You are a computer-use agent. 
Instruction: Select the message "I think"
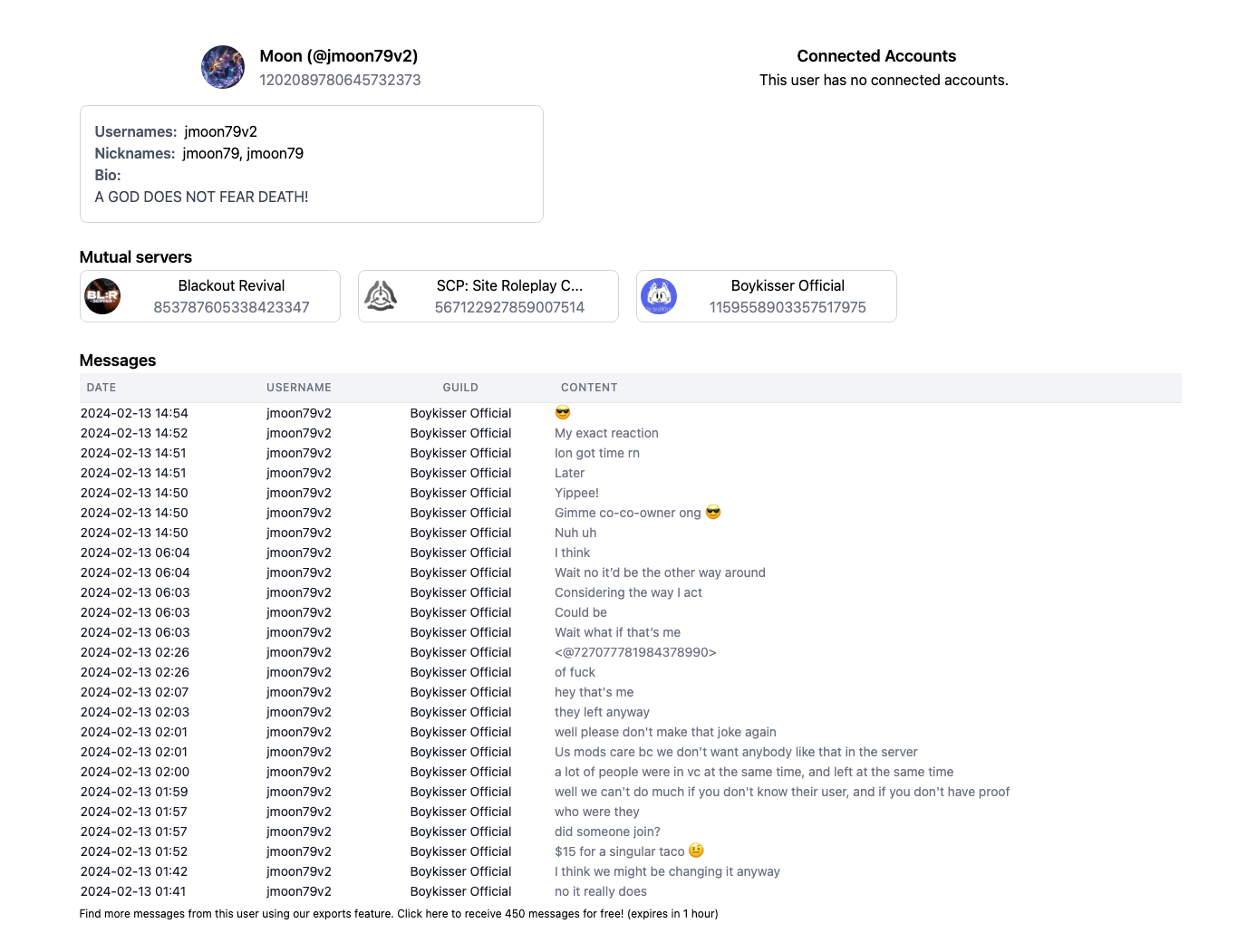[x=572, y=553]
